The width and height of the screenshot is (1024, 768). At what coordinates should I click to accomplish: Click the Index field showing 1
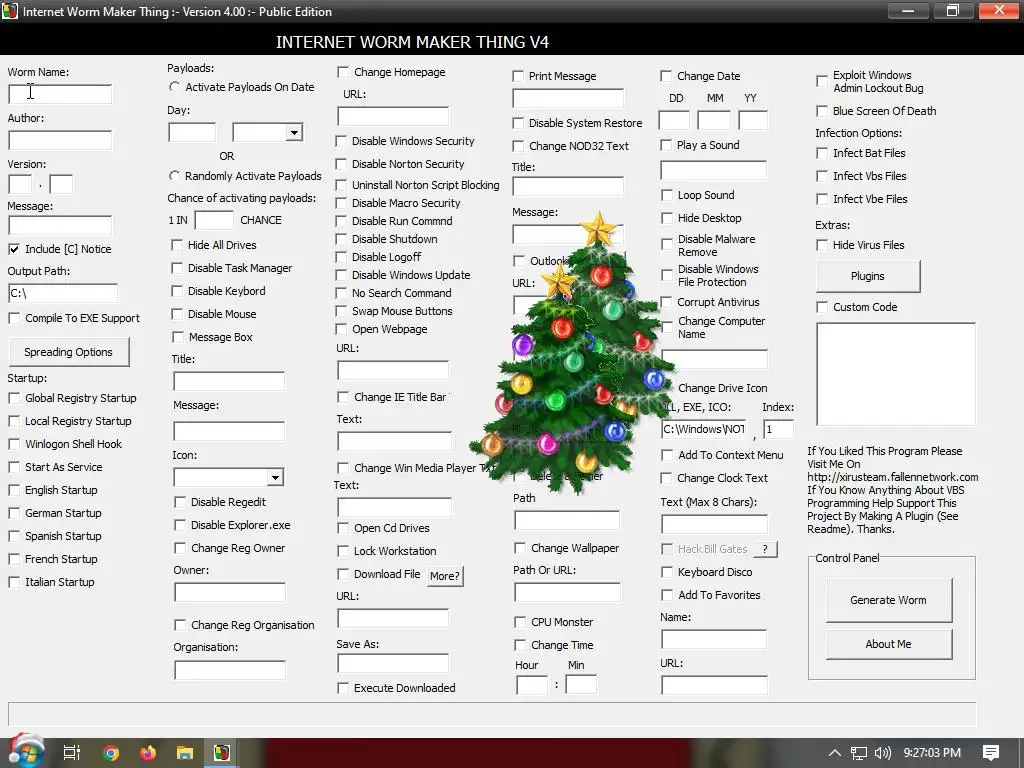coord(779,429)
